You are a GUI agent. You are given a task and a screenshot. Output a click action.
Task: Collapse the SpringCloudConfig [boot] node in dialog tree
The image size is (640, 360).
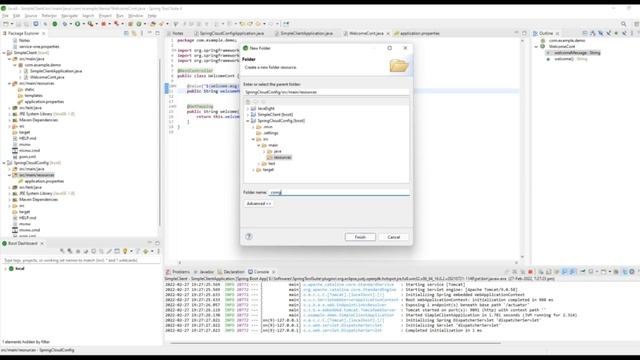pos(248,121)
